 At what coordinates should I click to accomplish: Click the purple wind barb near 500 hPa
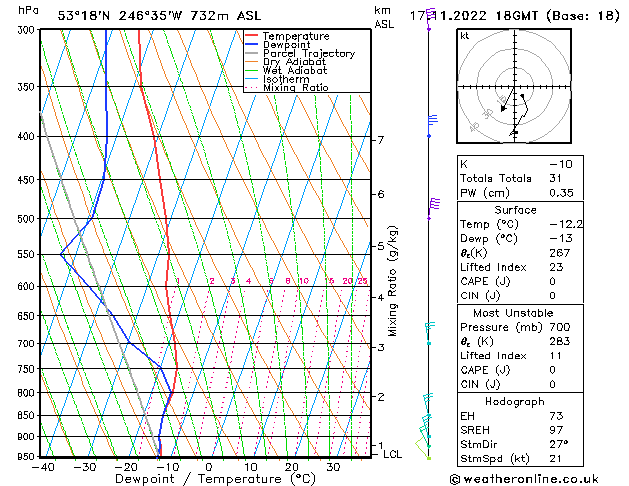click(433, 205)
